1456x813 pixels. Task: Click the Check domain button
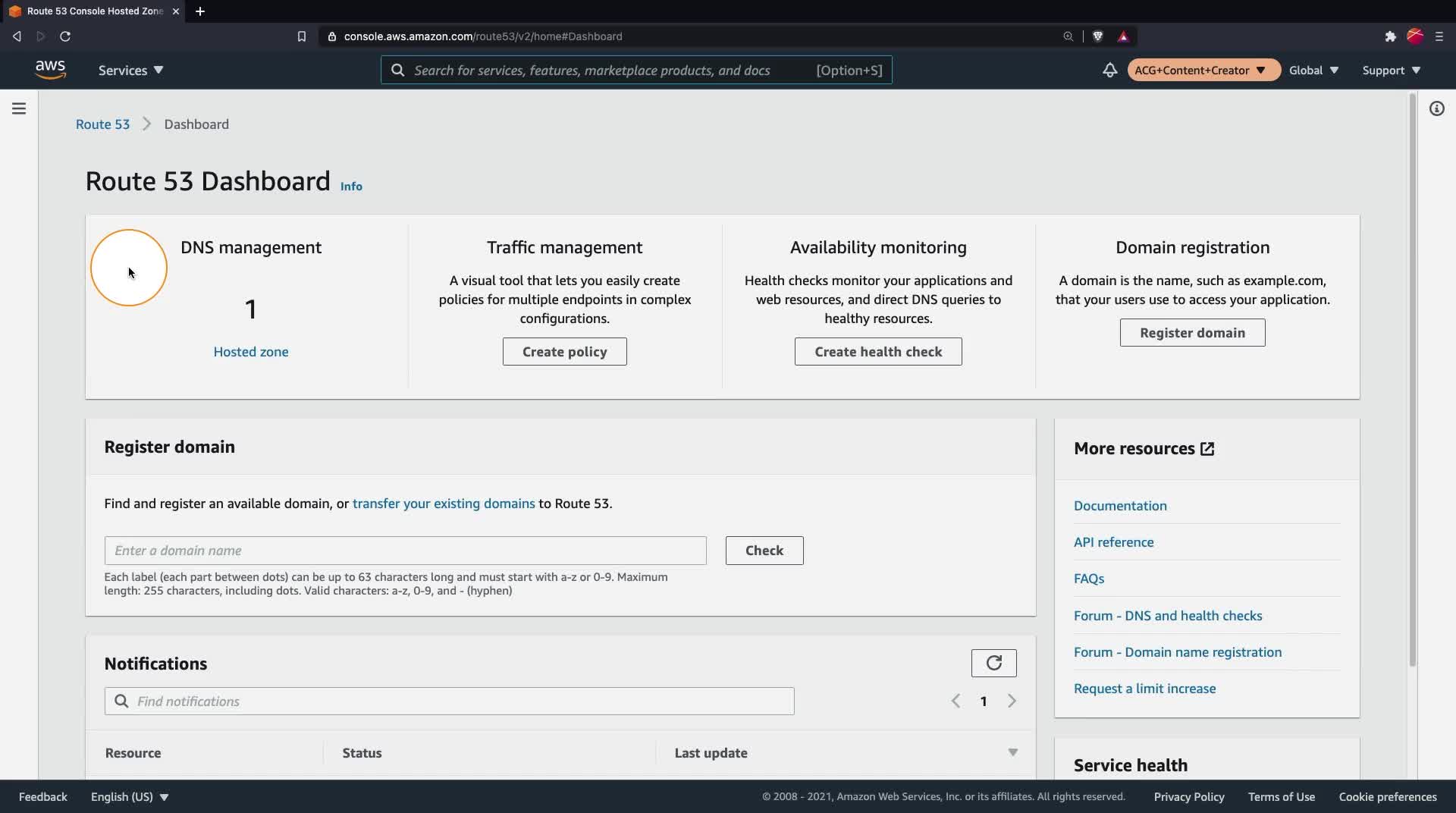tap(764, 551)
